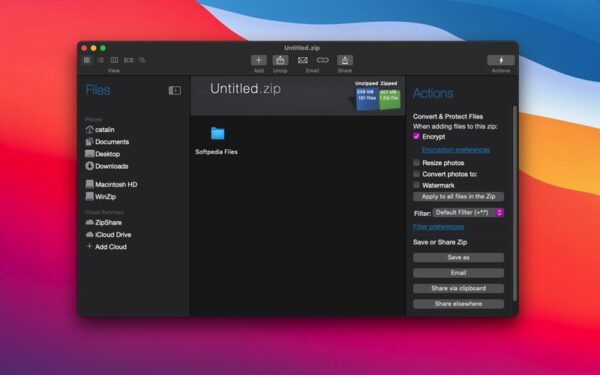
Task: Select the Add Cloud label
Action: (111, 247)
